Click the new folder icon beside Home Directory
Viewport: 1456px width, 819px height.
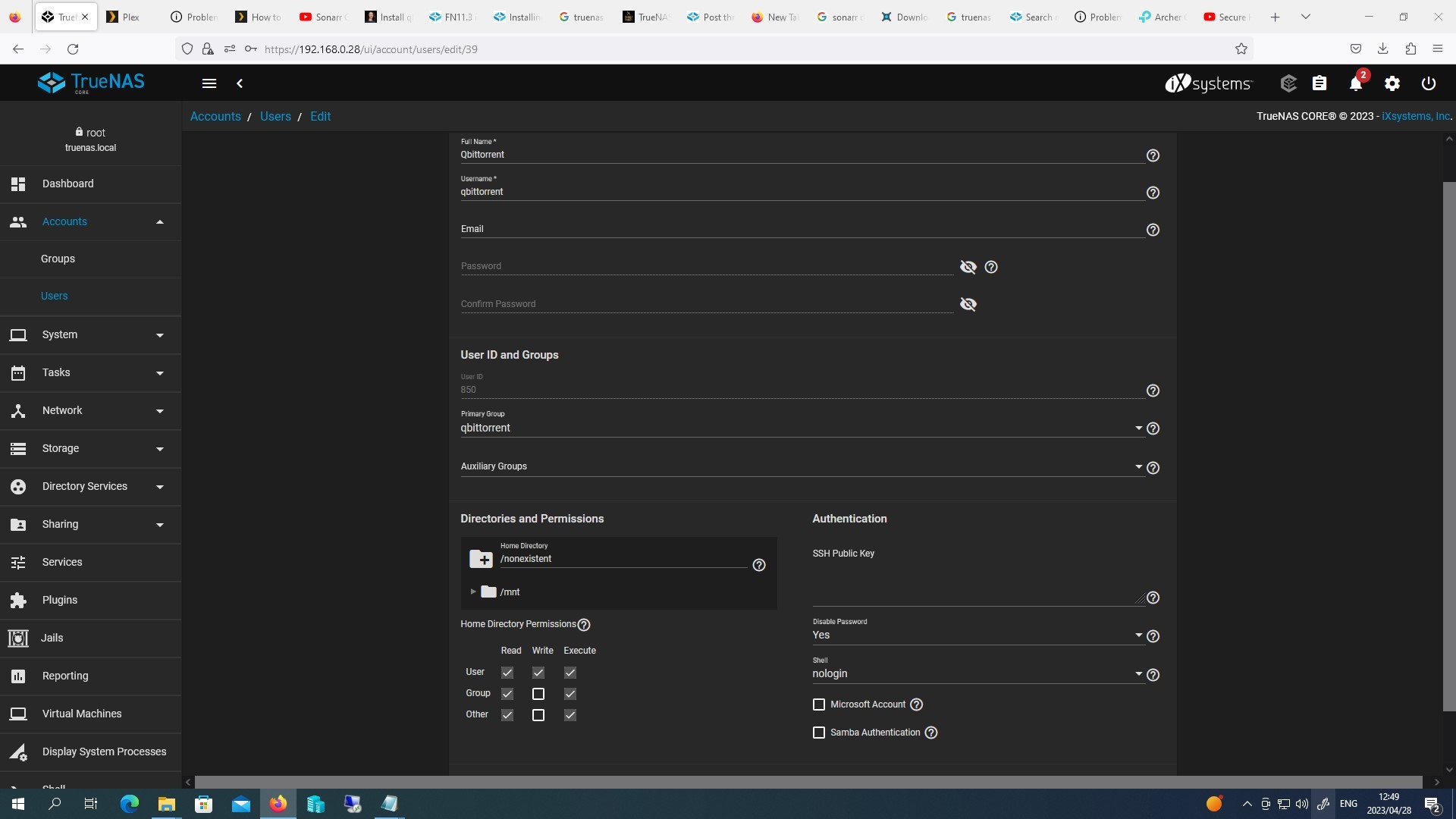pyautogui.click(x=481, y=559)
